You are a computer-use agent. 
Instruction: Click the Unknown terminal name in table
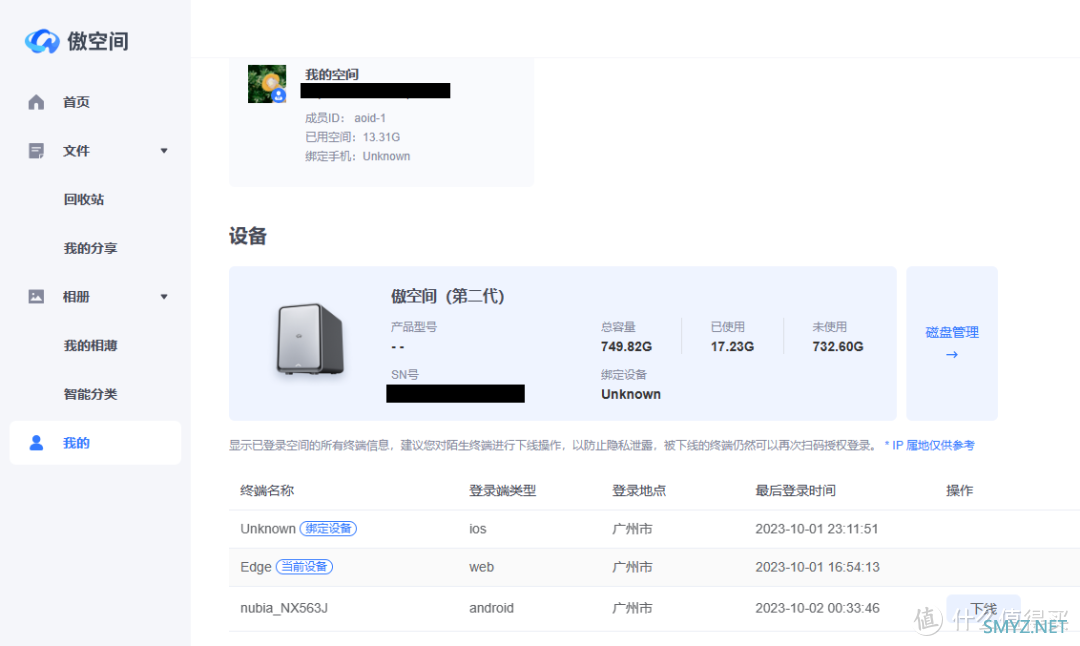(268, 529)
